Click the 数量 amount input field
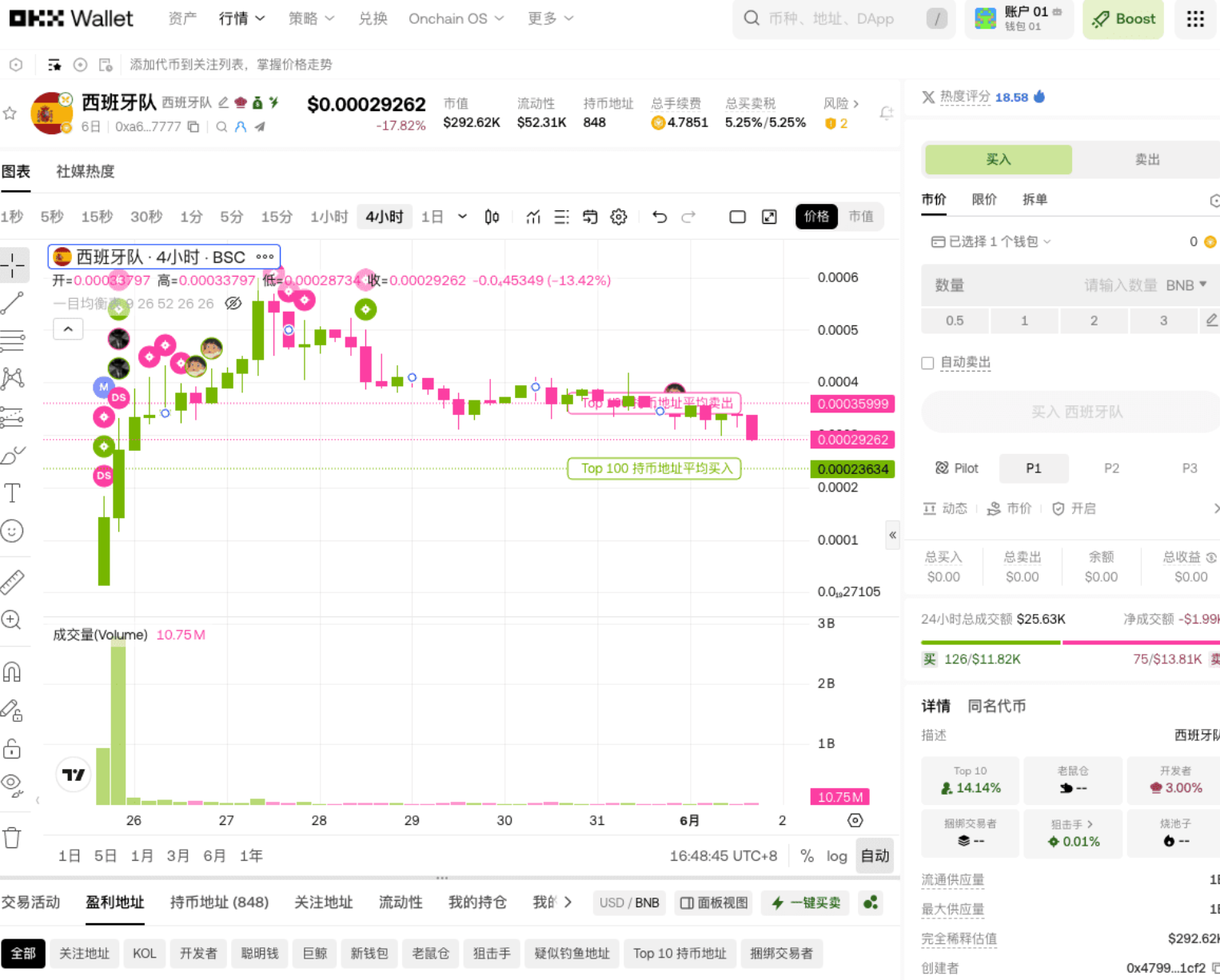 (1071, 285)
